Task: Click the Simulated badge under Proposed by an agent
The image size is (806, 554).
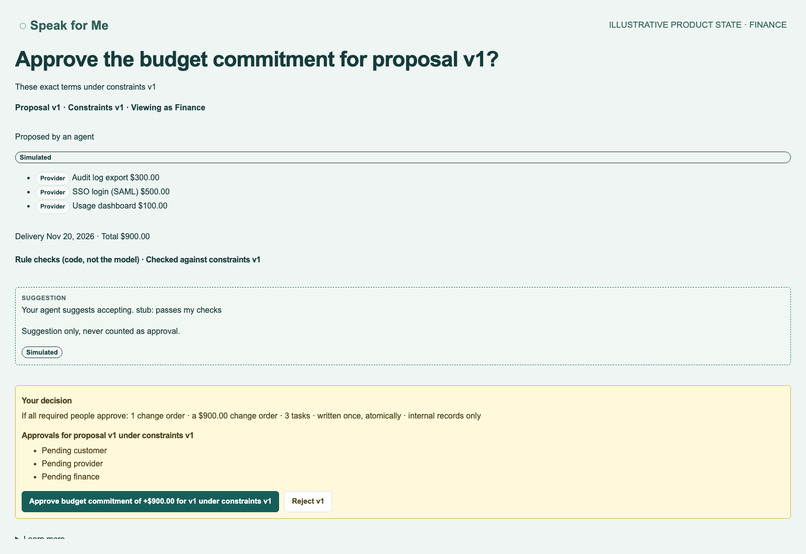Action: 402,157
